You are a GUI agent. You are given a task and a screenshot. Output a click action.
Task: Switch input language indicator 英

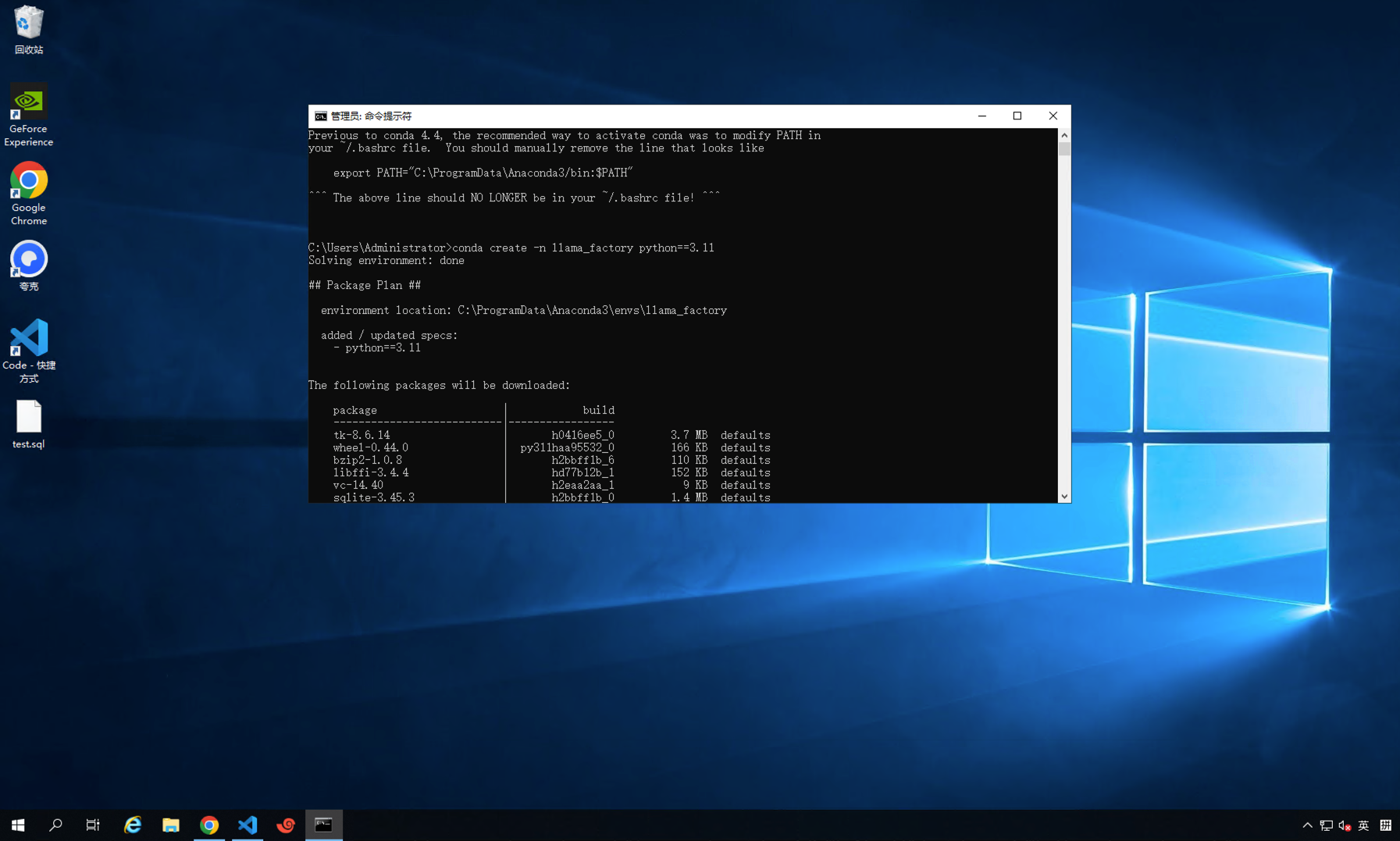point(1363,825)
